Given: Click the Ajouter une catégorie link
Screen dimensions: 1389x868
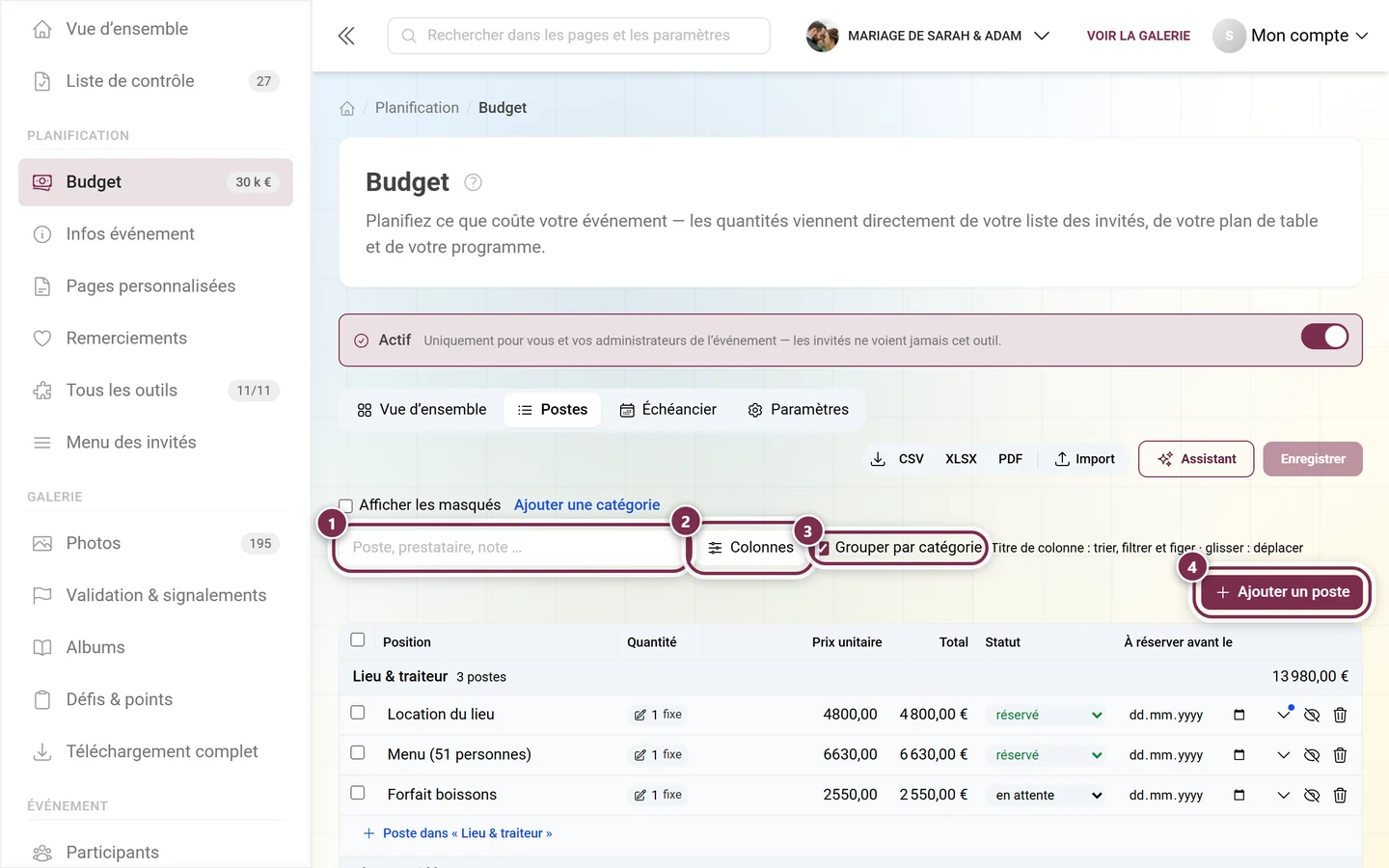Looking at the screenshot, I should tap(587, 505).
